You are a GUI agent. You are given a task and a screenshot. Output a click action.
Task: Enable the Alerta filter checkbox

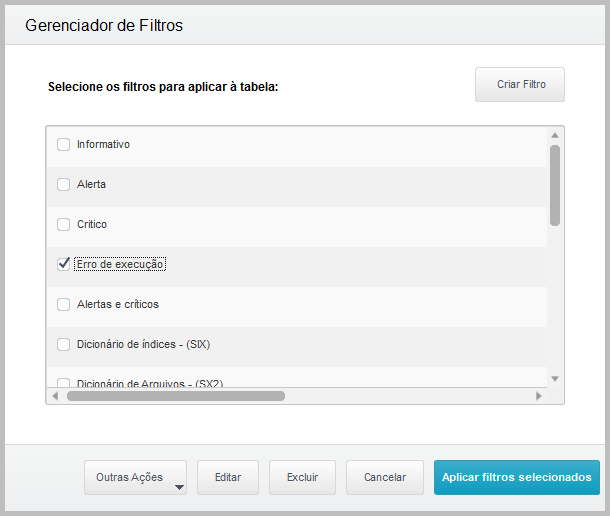(64, 184)
